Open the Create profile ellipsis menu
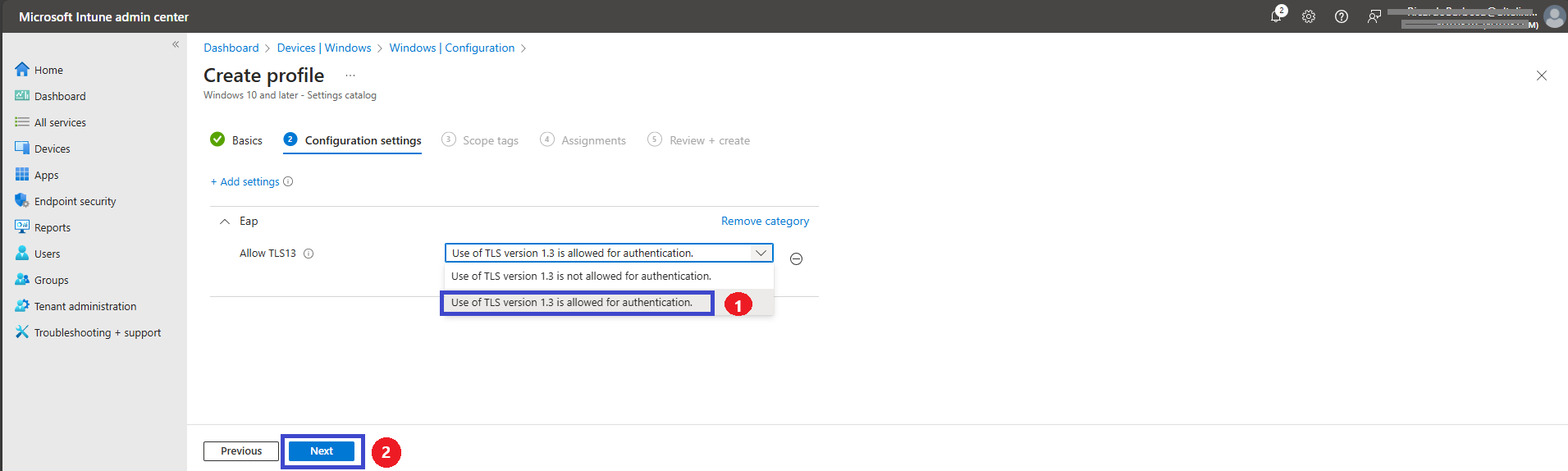Image resolution: width=1568 pixels, height=471 pixels. [x=350, y=75]
